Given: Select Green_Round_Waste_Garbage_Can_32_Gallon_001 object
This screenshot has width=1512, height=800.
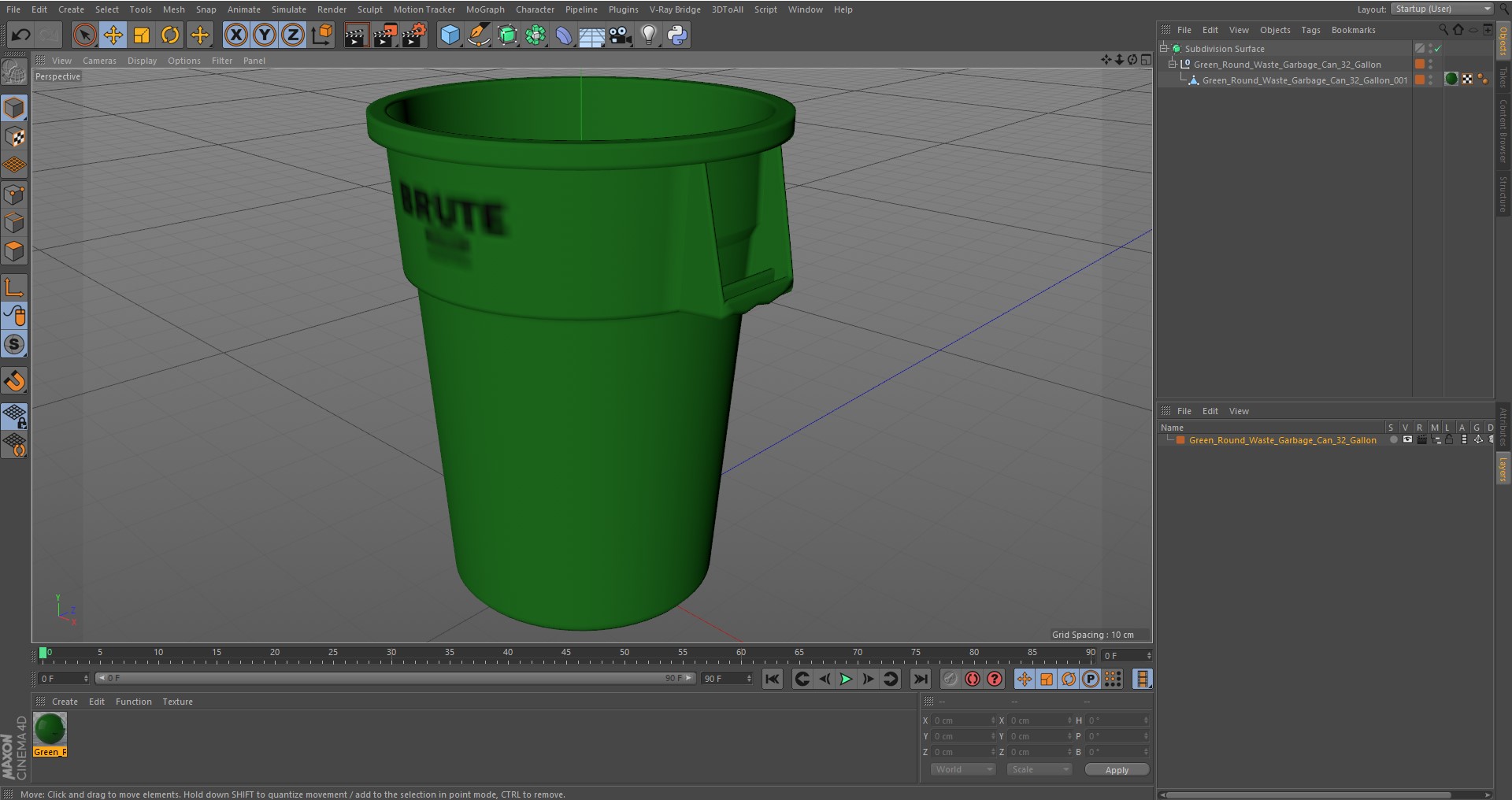Looking at the screenshot, I should [x=1304, y=80].
